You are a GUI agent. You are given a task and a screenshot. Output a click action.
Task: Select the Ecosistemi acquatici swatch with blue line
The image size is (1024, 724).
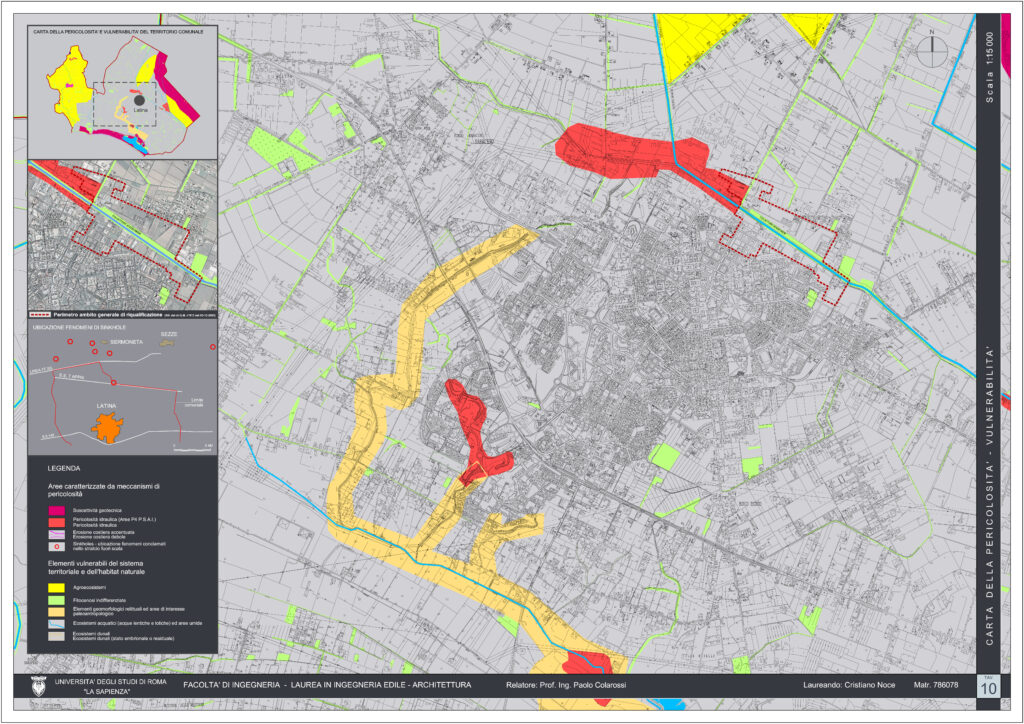tap(56, 624)
